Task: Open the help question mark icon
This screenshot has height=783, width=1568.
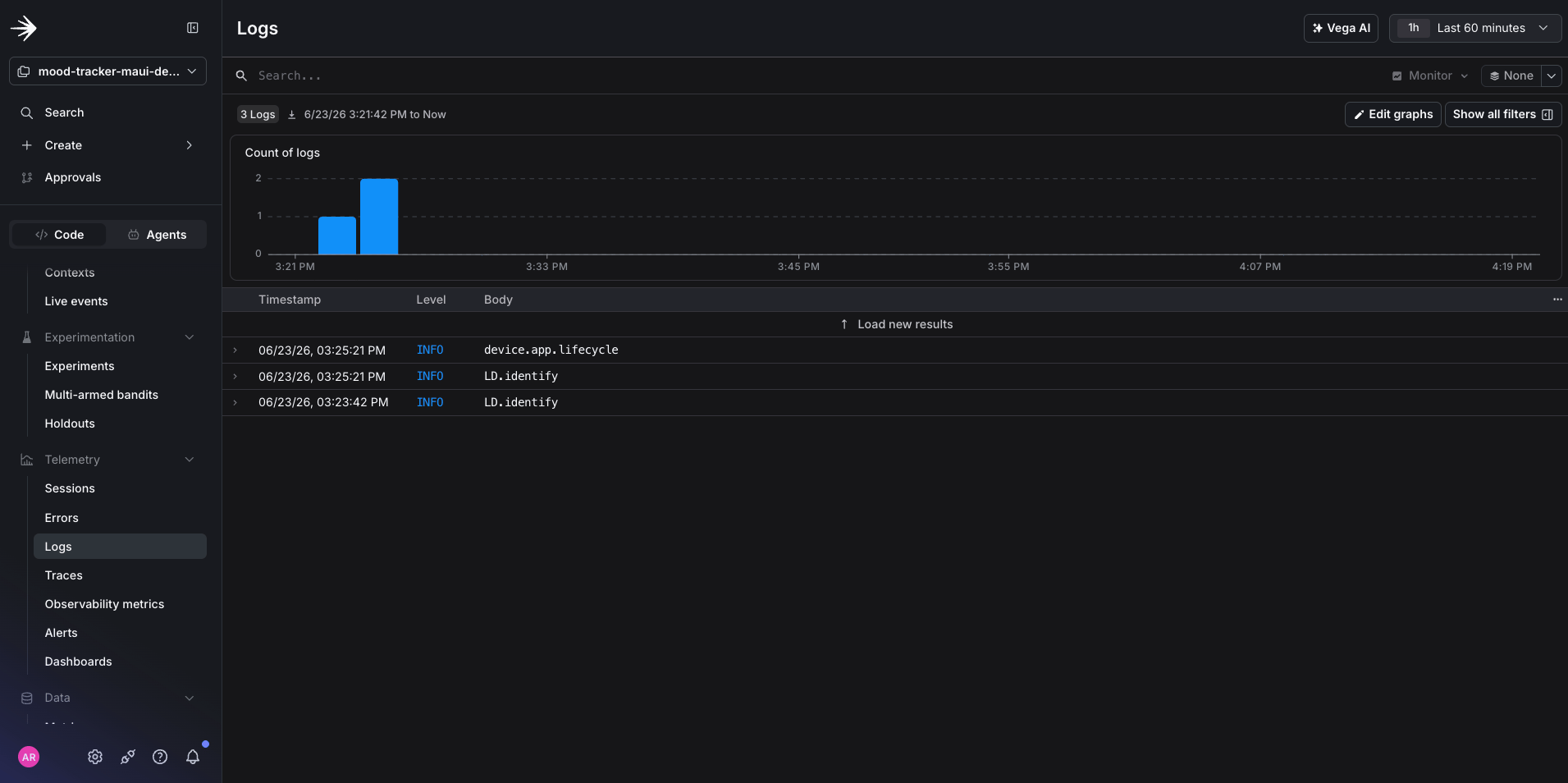Action: (160, 757)
